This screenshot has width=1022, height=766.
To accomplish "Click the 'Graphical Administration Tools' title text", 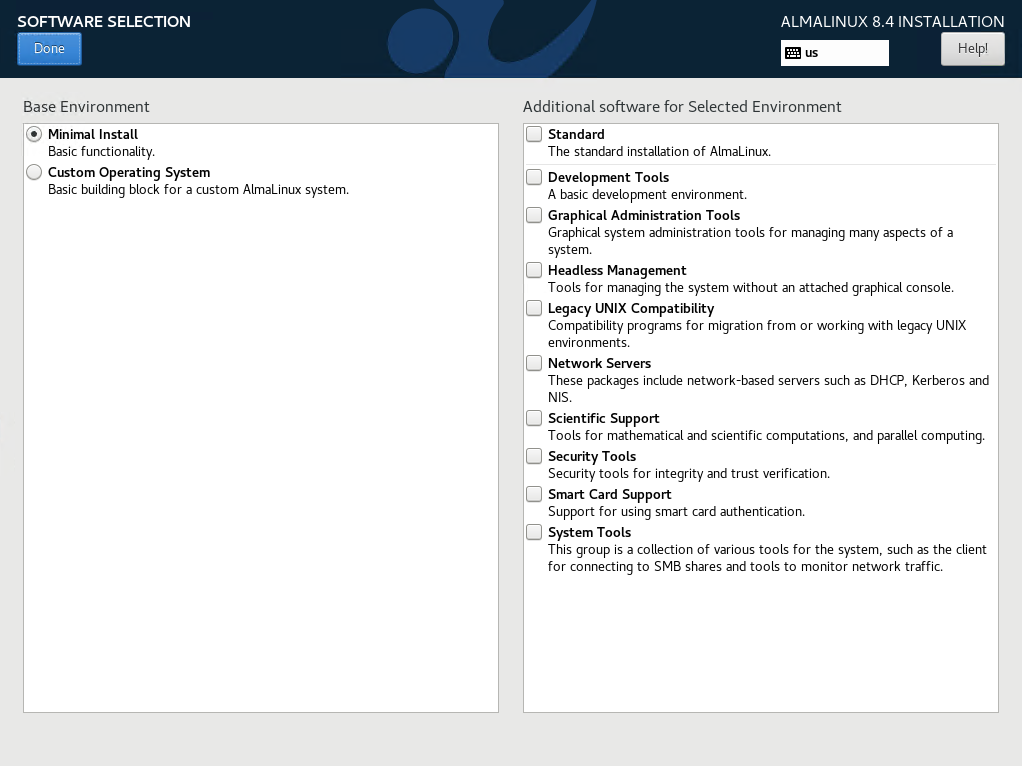I will tap(644, 216).
